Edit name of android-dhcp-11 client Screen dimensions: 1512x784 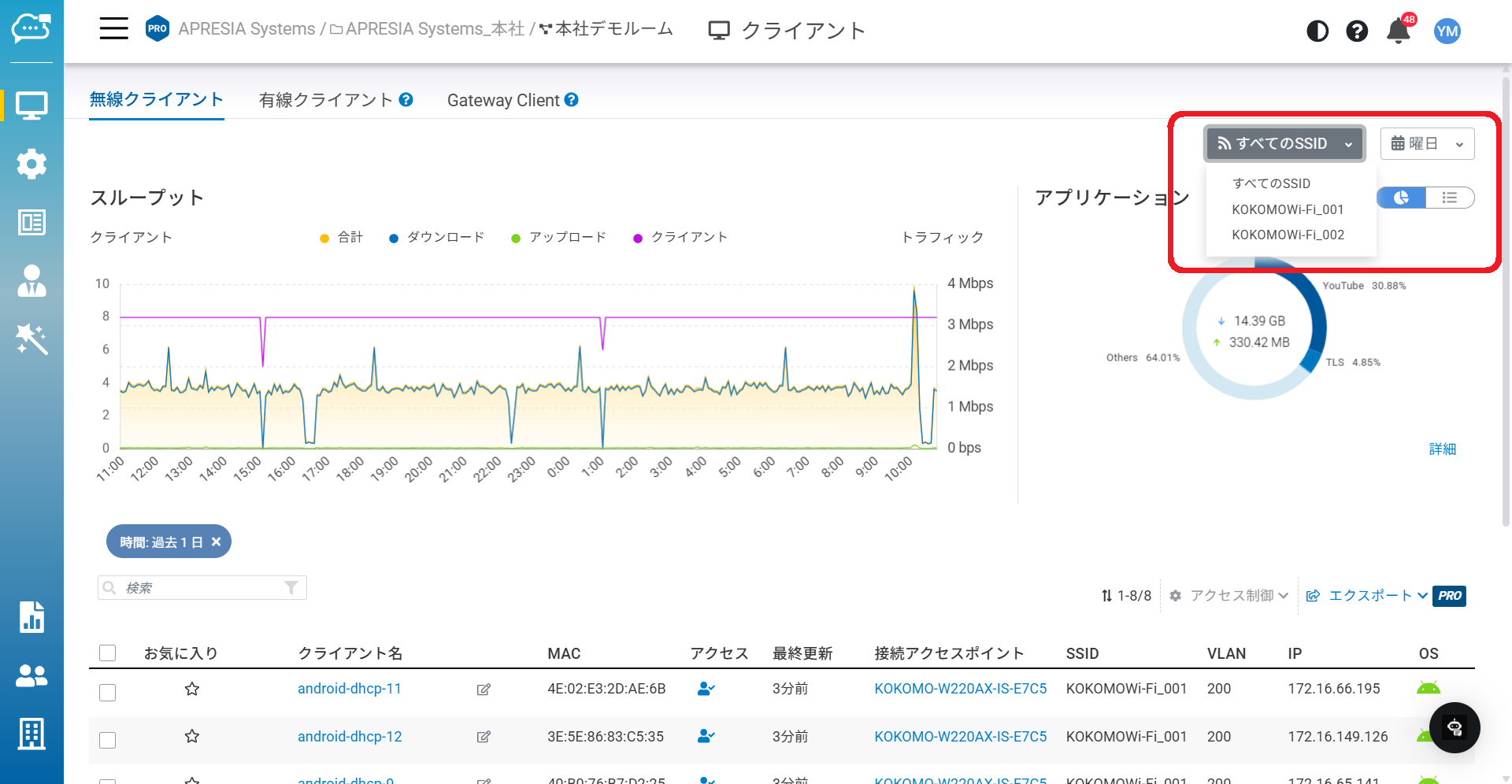click(484, 690)
